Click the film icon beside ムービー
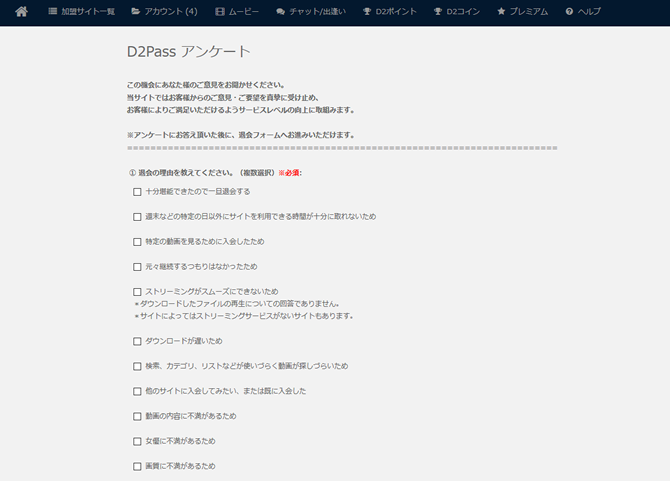The width and height of the screenshot is (670, 481). [220, 12]
